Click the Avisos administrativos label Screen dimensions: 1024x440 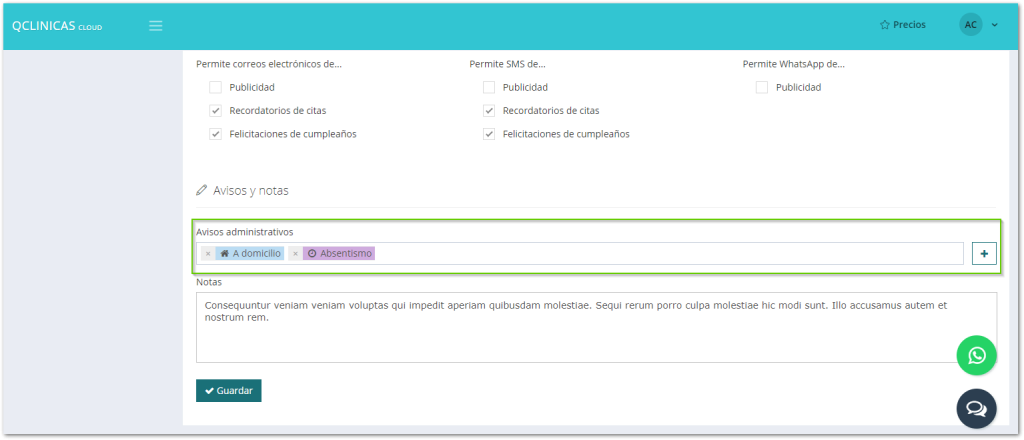pos(245,232)
